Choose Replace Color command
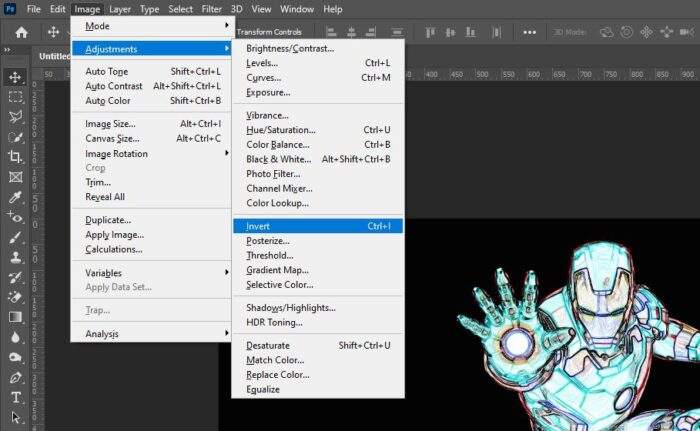 [318, 375]
